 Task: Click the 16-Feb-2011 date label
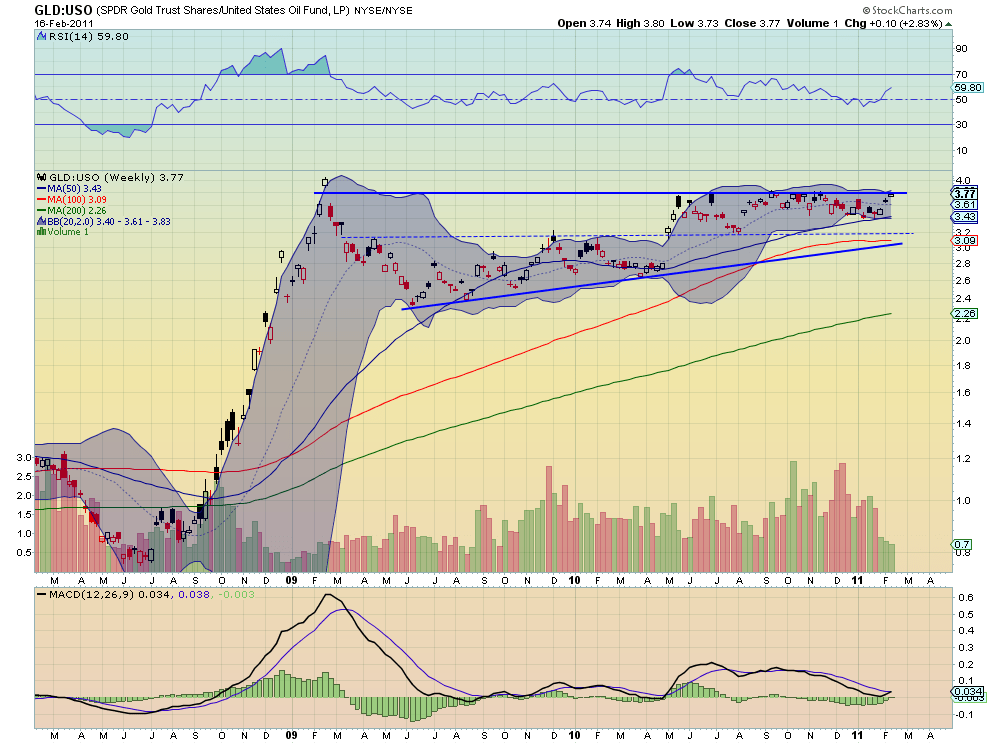tap(64, 23)
